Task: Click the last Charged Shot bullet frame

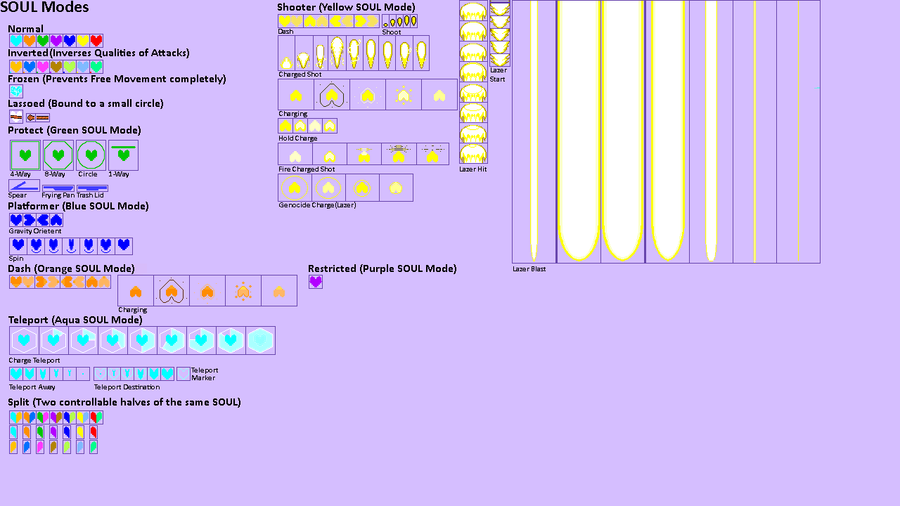Action: (421, 53)
